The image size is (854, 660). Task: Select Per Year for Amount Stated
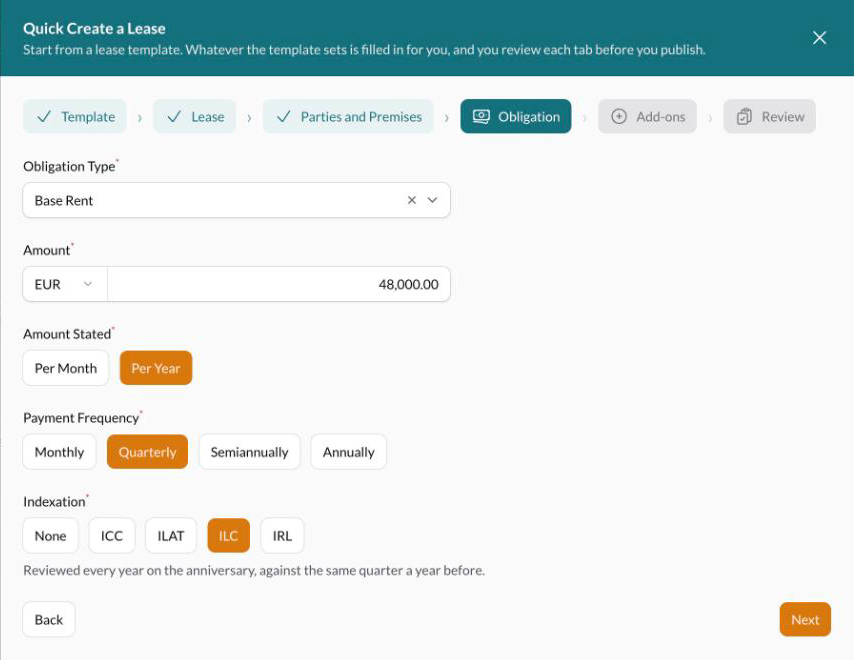click(156, 368)
